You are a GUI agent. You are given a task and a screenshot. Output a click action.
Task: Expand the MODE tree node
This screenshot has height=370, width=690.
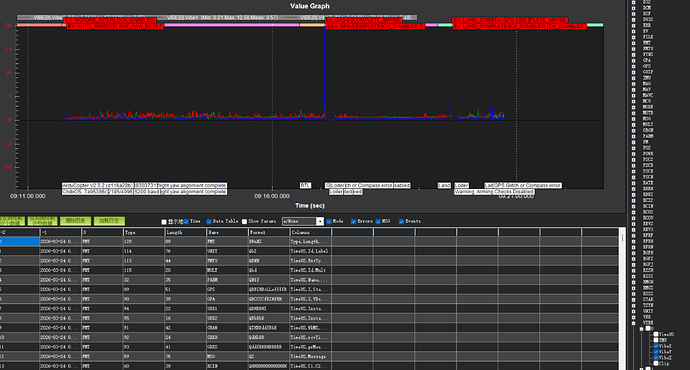[633, 107]
